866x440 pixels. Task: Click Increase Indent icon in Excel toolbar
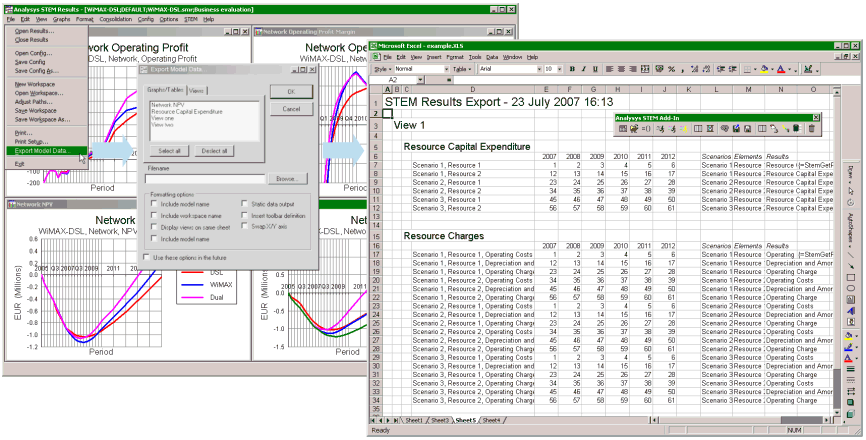733,69
